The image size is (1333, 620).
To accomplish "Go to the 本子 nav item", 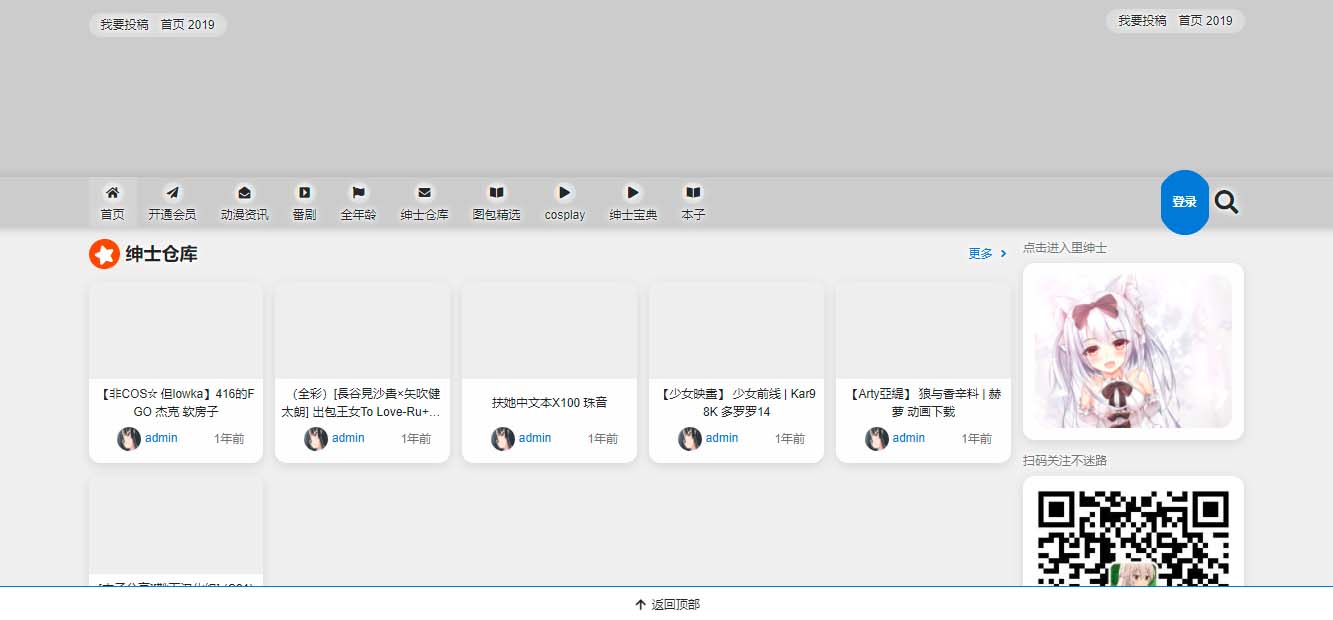I will [x=693, y=202].
